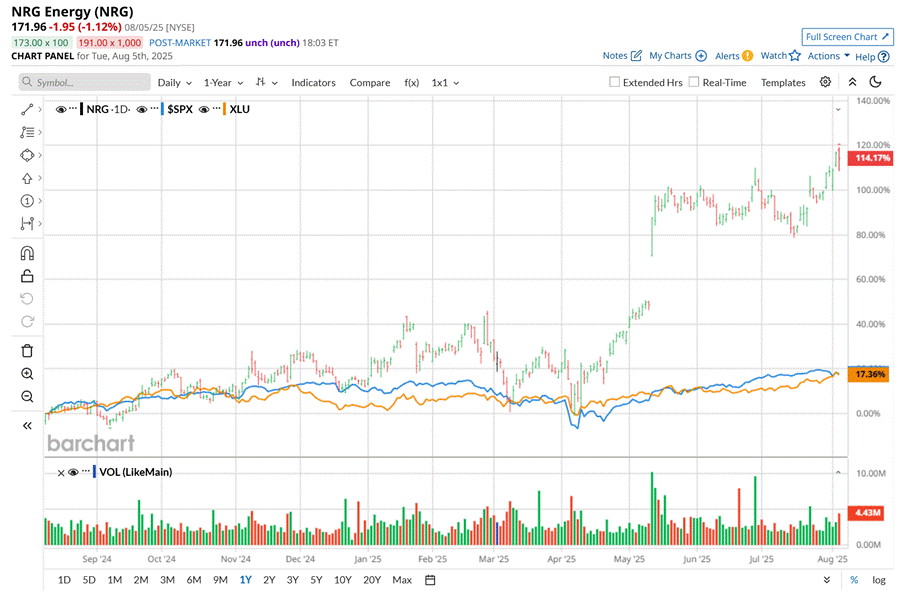Image resolution: width=902 pixels, height=596 pixels.
Task: Open Alerts warning icon
Action: (x=747, y=56)
